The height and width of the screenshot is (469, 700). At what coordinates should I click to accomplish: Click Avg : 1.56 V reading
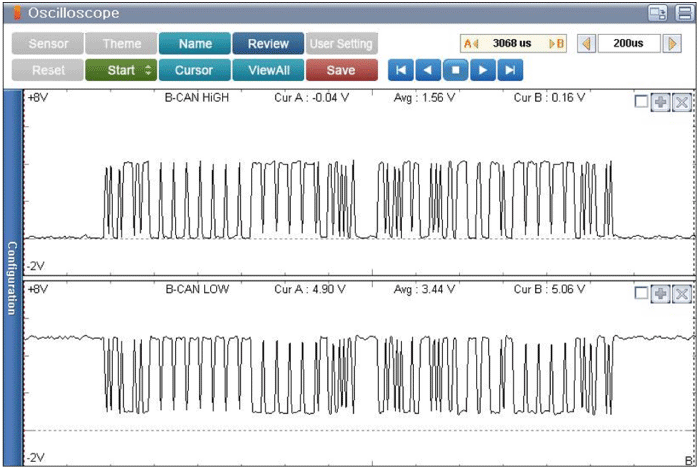(425, 98)
